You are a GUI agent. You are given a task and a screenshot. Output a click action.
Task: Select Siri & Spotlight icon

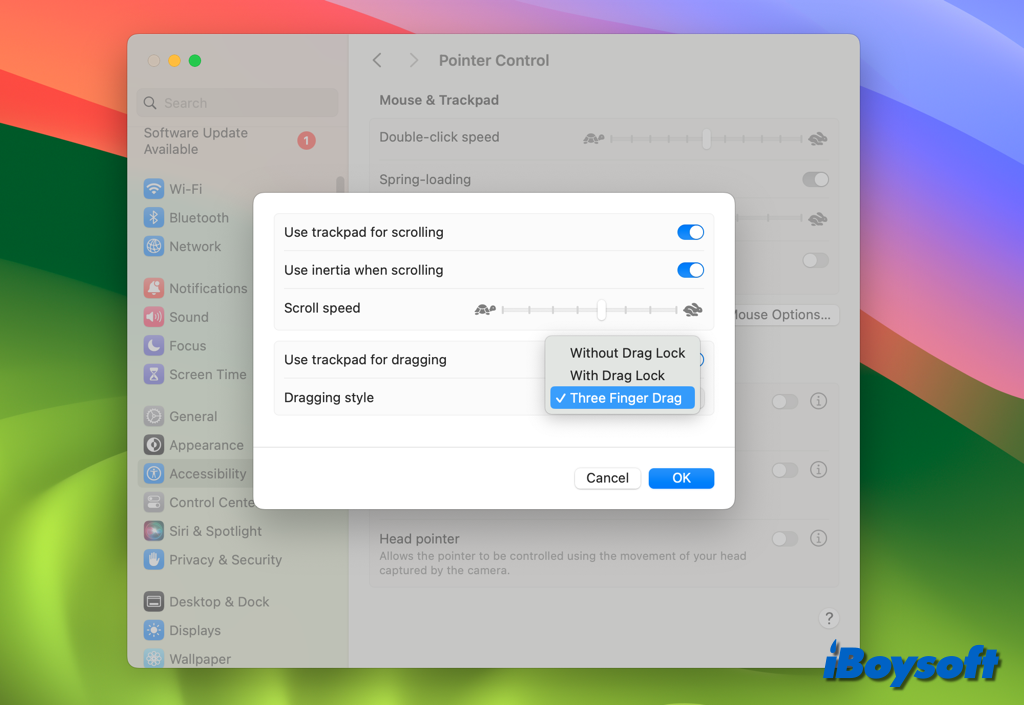click(x=153, y=531)
